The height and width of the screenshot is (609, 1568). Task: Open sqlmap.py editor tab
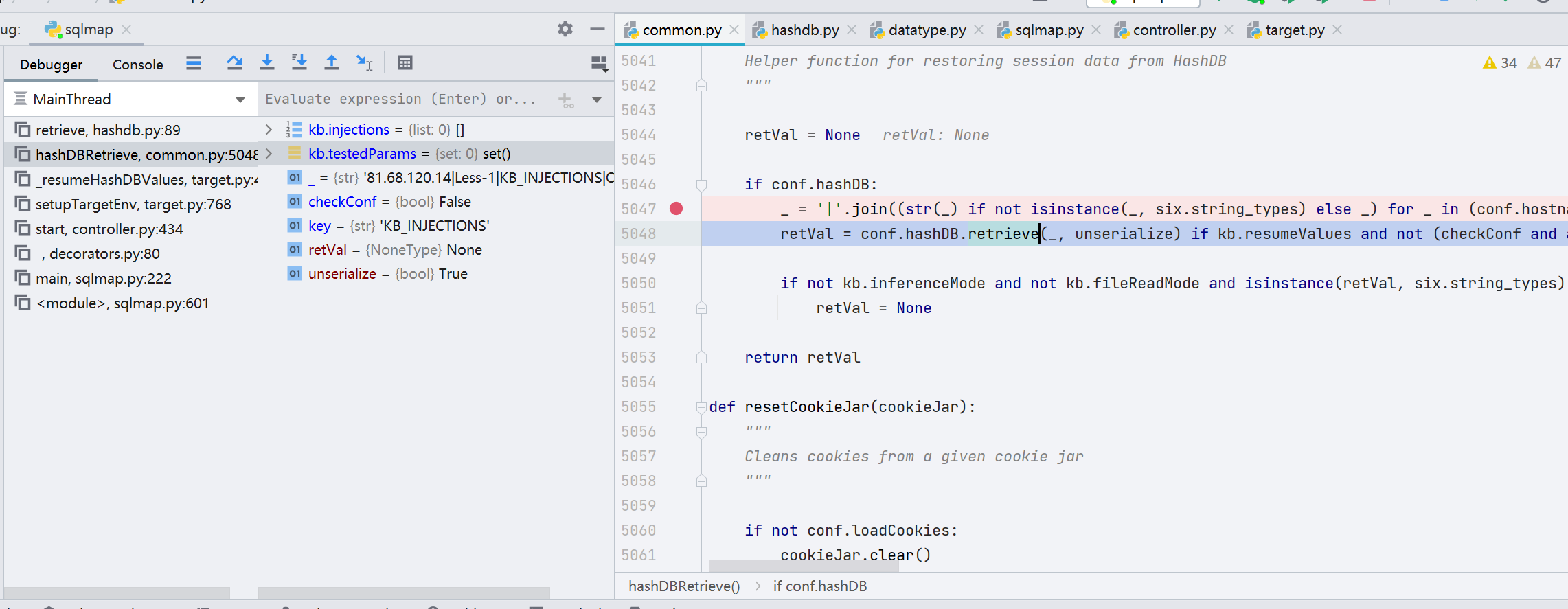click(x=1049, y=30)
